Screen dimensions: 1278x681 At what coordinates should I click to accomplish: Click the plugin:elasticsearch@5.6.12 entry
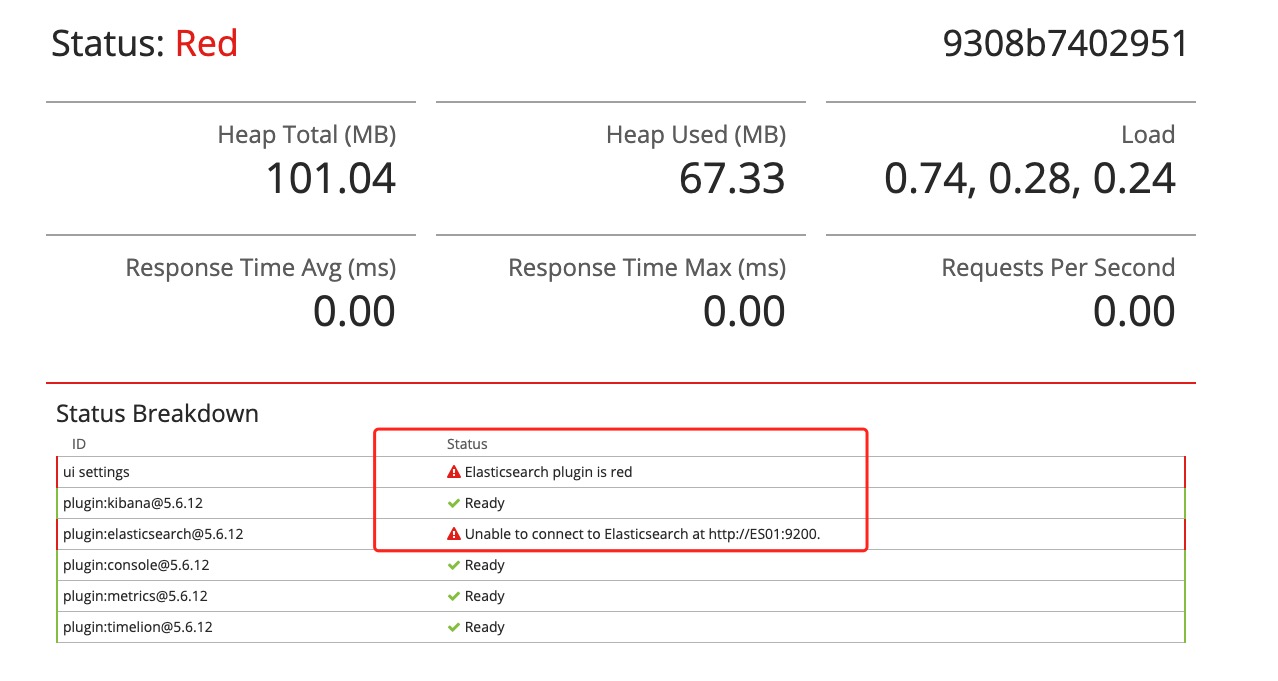[x=153, y=534]
